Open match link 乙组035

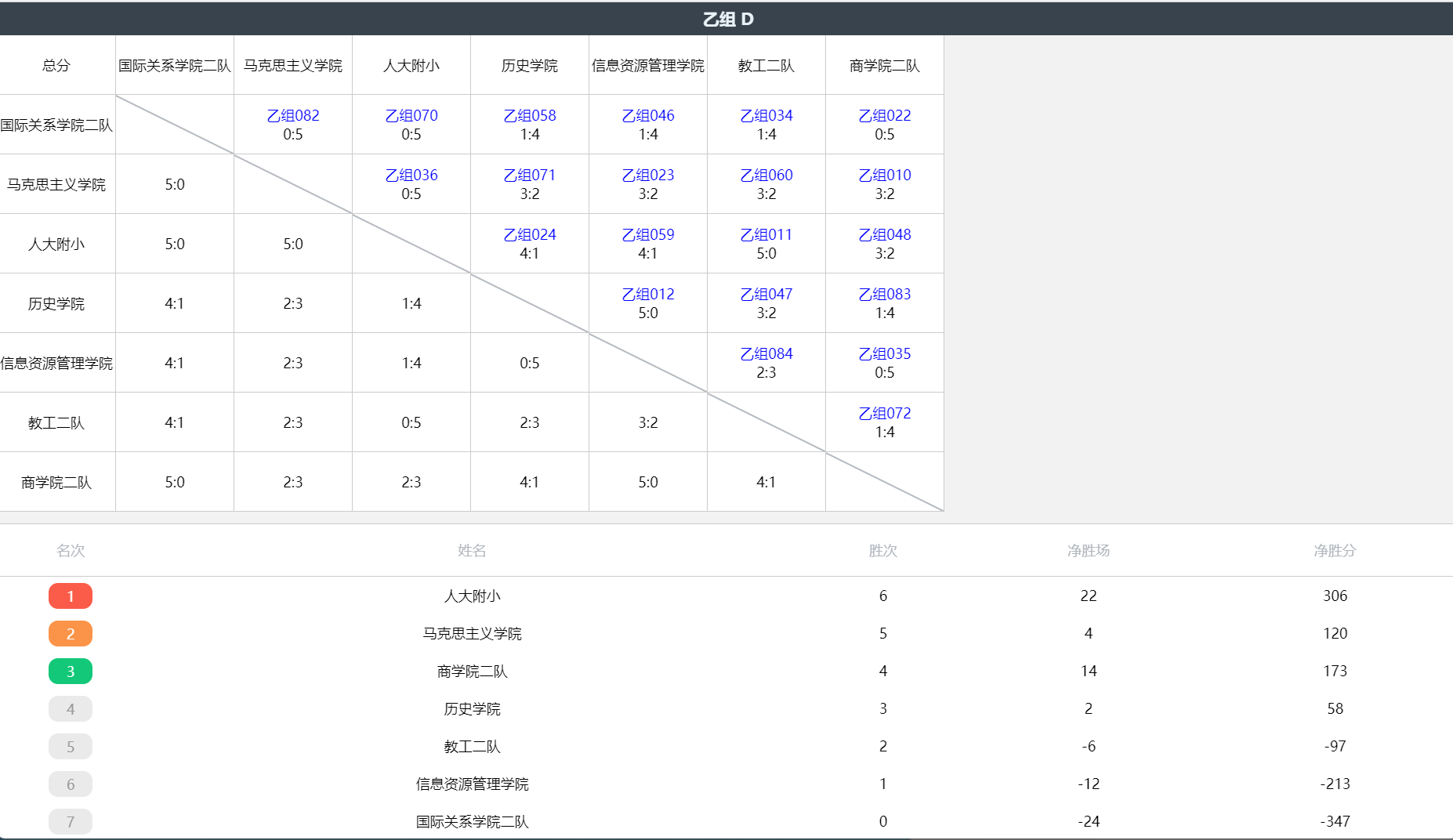coord(885,353)
